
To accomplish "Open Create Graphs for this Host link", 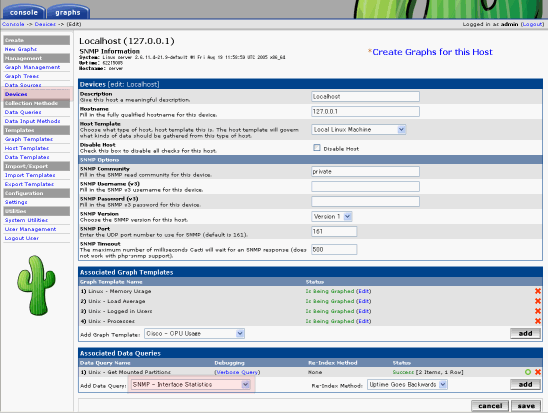I will point(432,52).
